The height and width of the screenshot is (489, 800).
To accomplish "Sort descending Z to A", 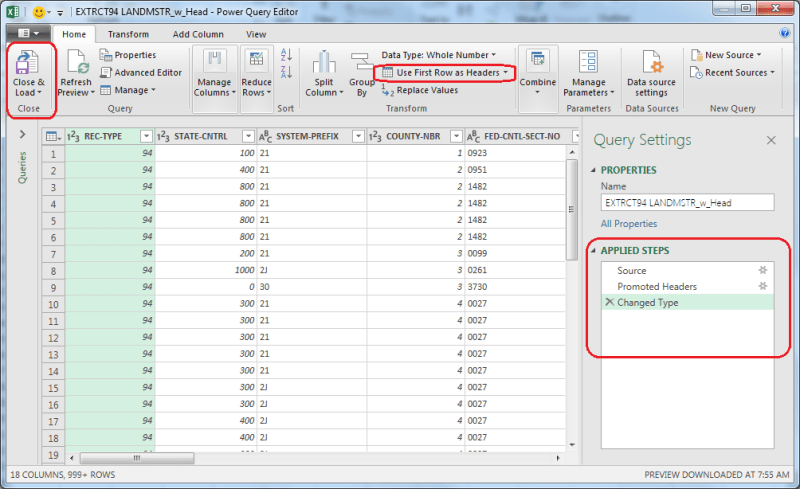I will pos(286,72).
